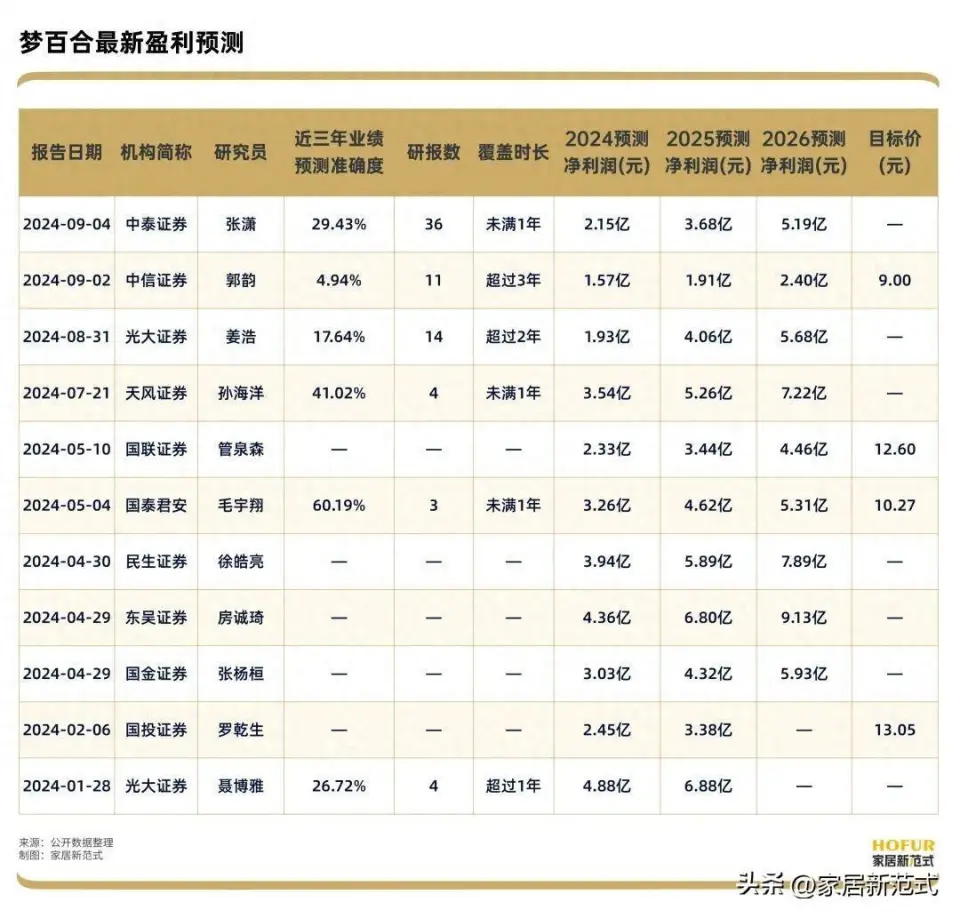Image resolution: width=960 pixels, height=918 pixels.
Task: Click the 超过3年 coverage duration cell
Action: 513,280
